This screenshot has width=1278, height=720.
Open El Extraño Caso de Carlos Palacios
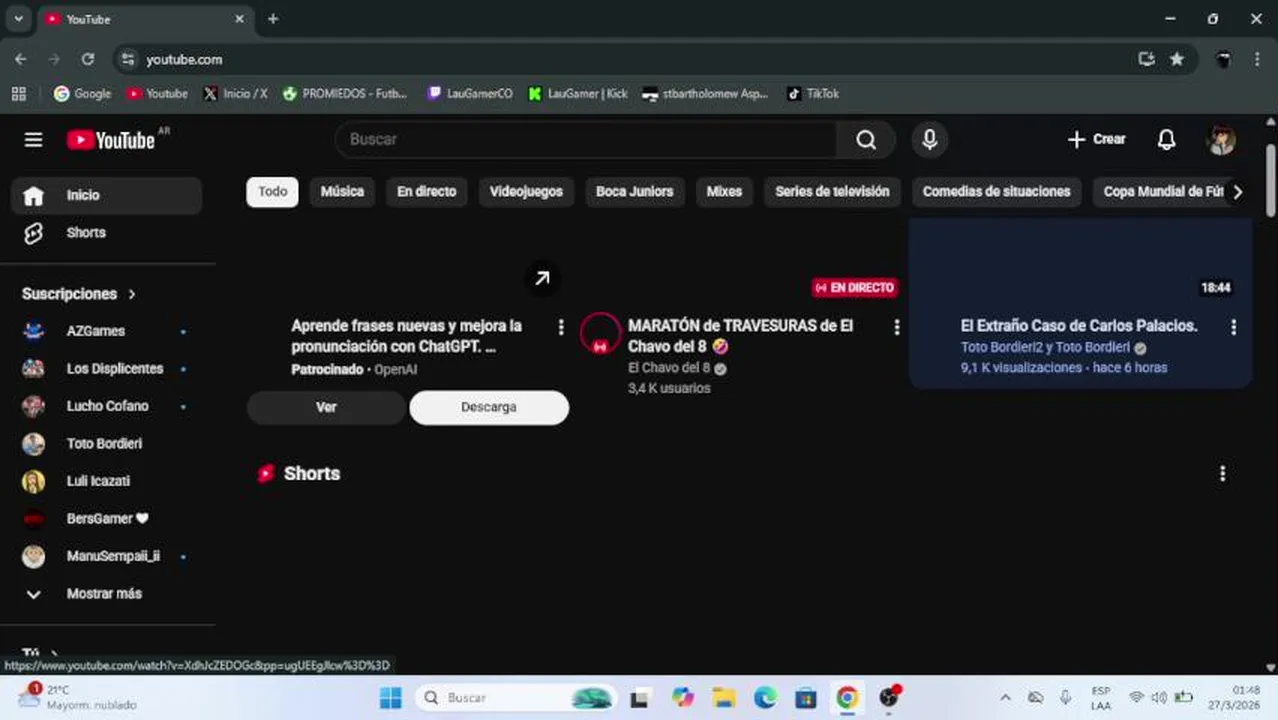click(x=1079, y=326)
